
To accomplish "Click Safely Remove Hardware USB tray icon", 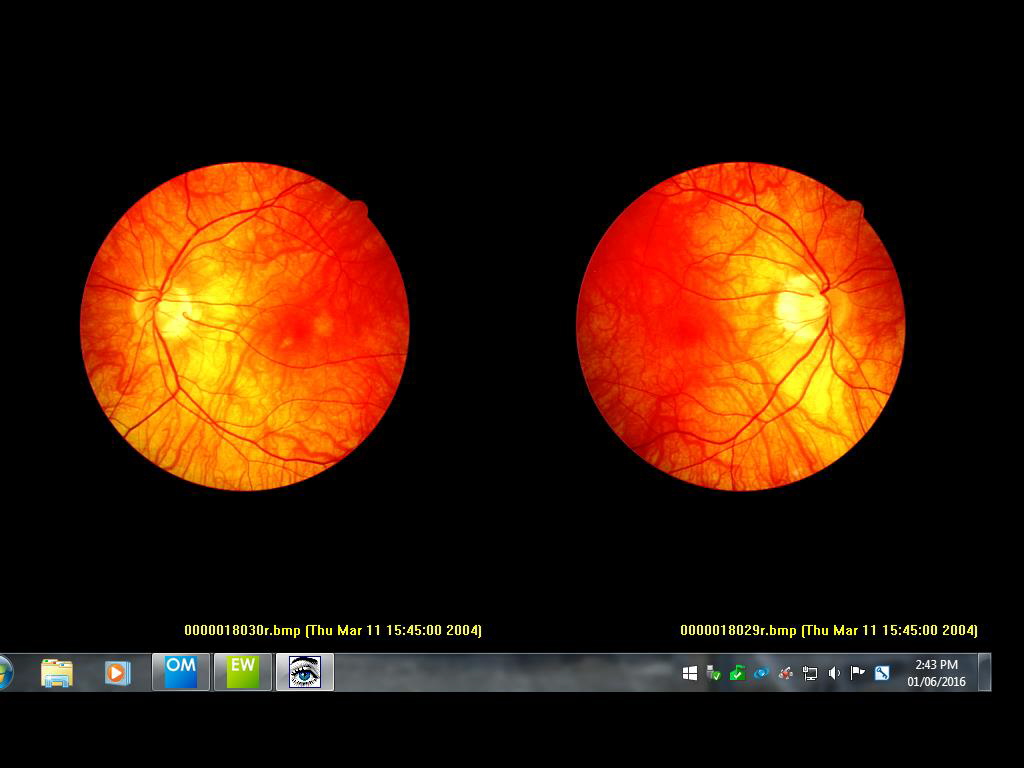I will [x=713, y=673].
